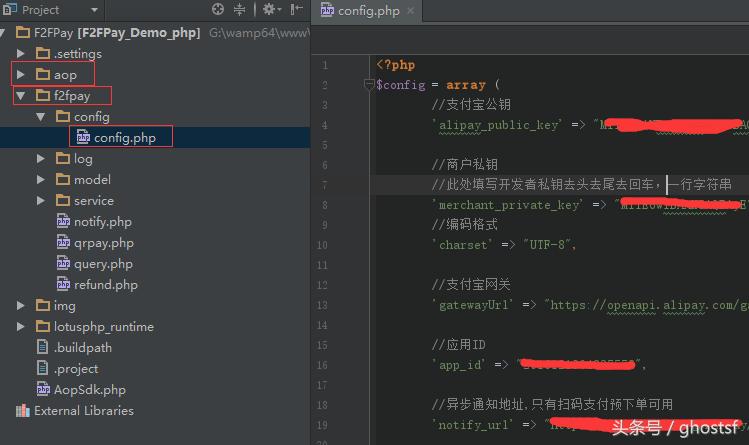The width and height of the screenshot is (749, 445).
Task: Click the AopSdk.php file icon
Action: (x=43, y=390)
